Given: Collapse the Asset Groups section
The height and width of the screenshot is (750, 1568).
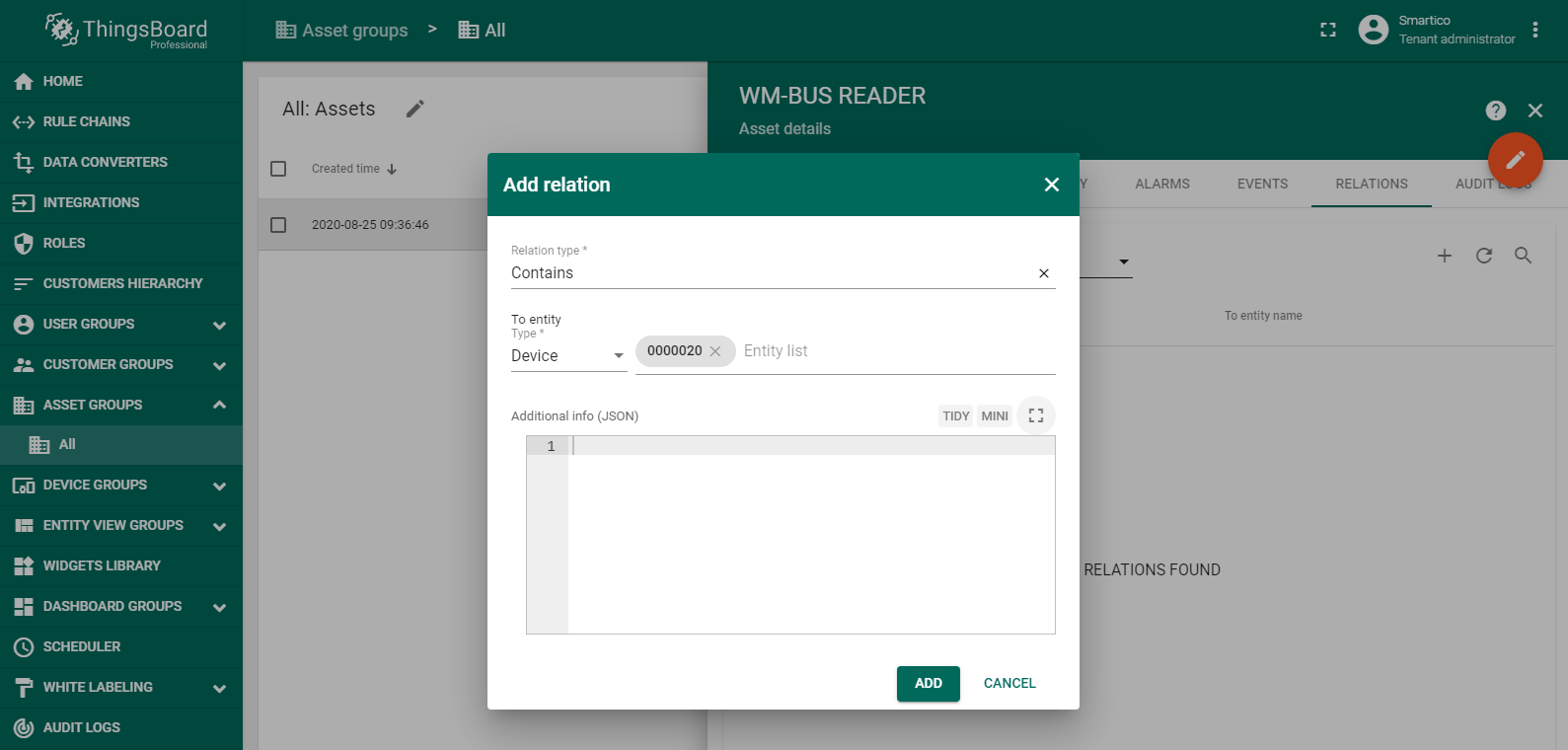Looking at the screenshot, I should pos(219,405).
